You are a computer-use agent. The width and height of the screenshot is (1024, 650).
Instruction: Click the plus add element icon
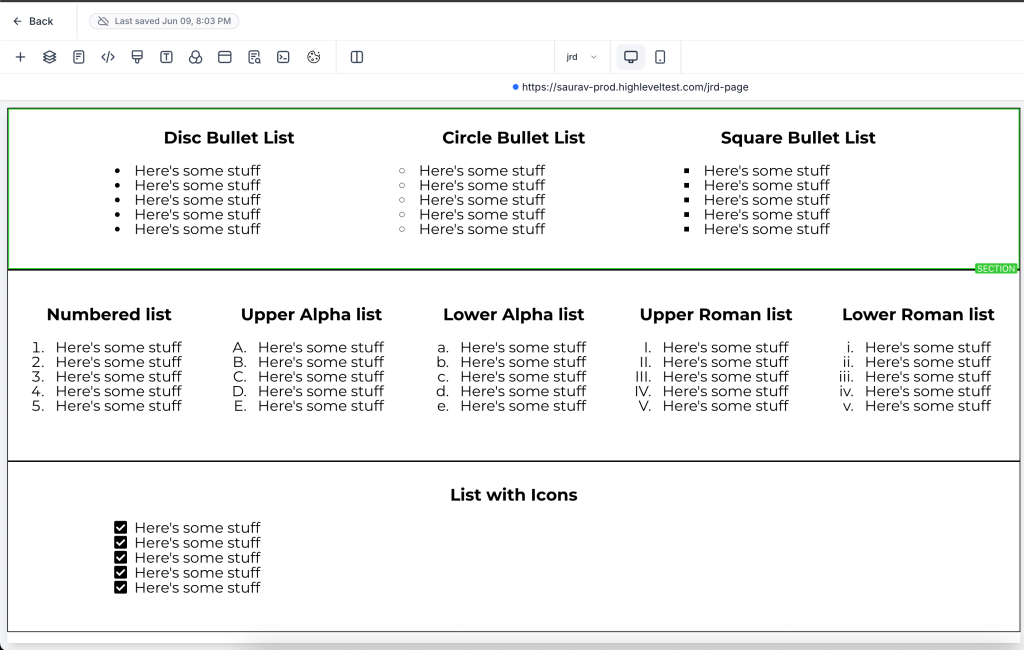pyautogui.click(x=20, y=57)
